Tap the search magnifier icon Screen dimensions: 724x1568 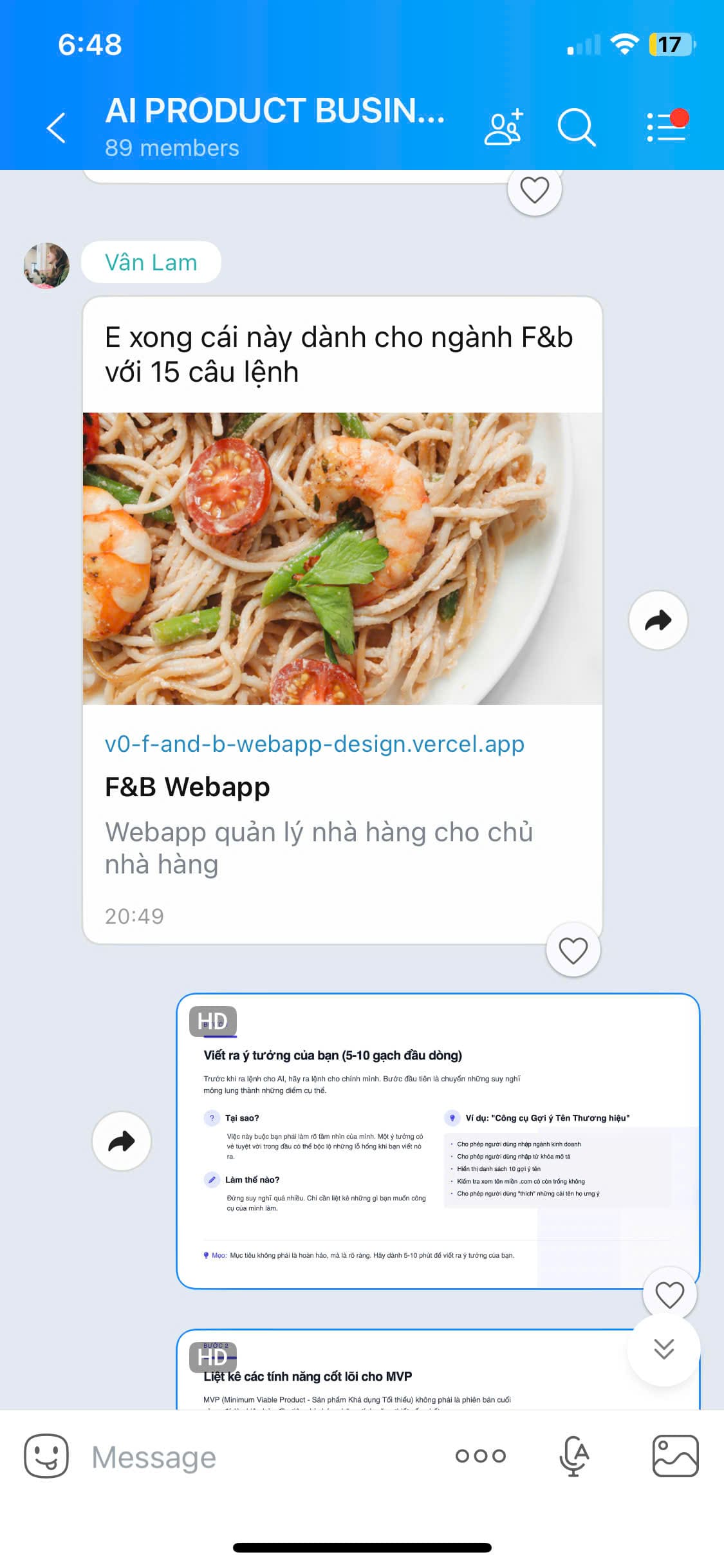coord(576,127)
